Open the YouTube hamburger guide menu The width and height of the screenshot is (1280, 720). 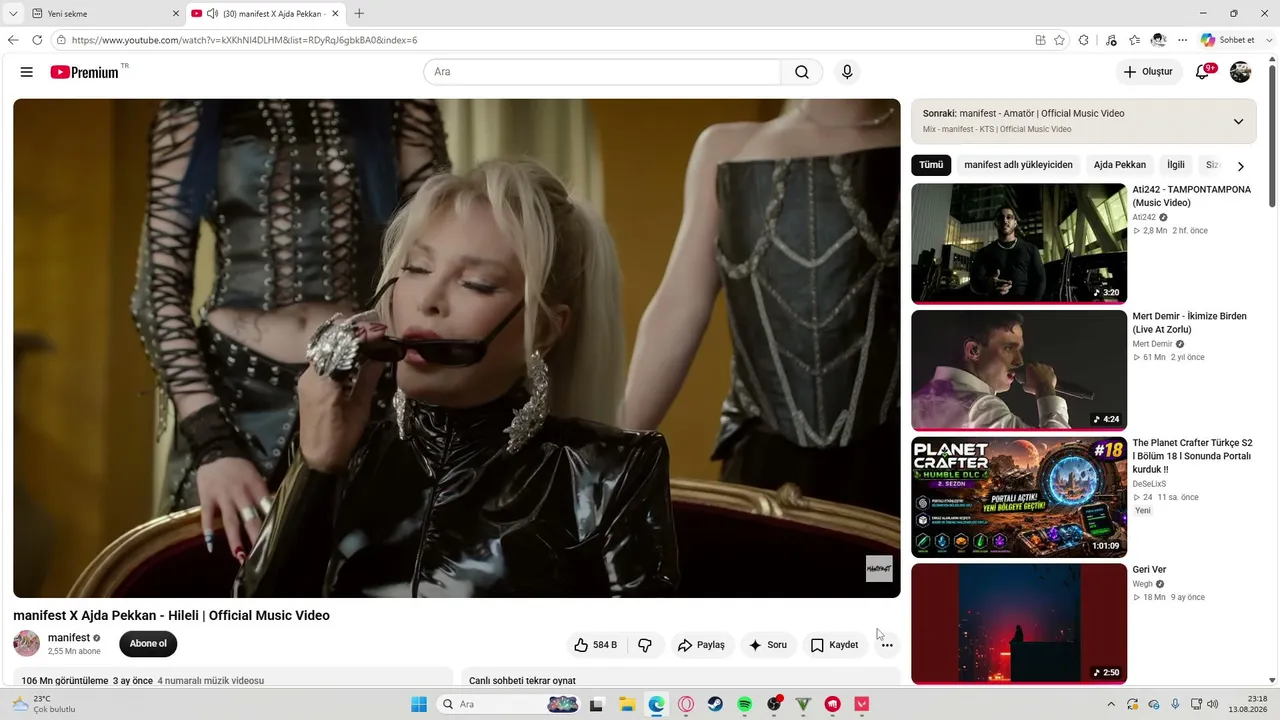(x=27, y=72)
